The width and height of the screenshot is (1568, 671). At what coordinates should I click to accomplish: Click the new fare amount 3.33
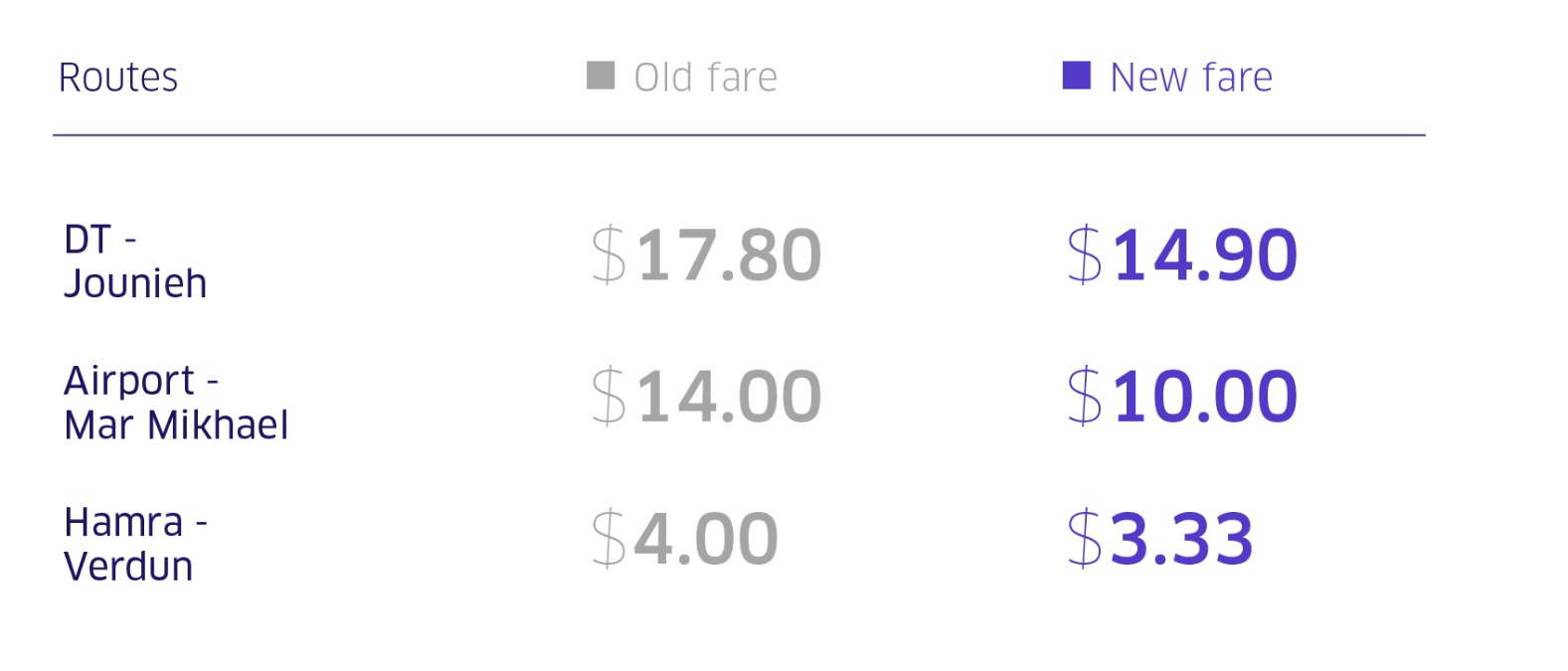pos(1181,539)
